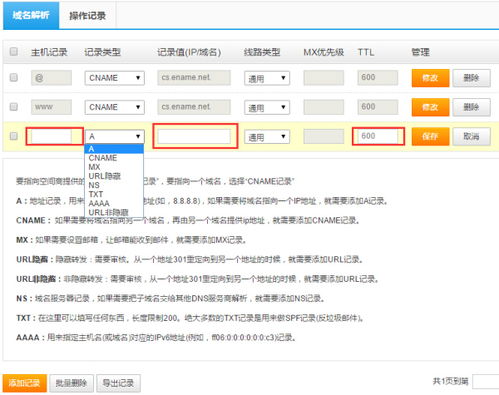This screenshot has height=395, width=499.
Task: Choose NS from the record type list
Action: 114,185
